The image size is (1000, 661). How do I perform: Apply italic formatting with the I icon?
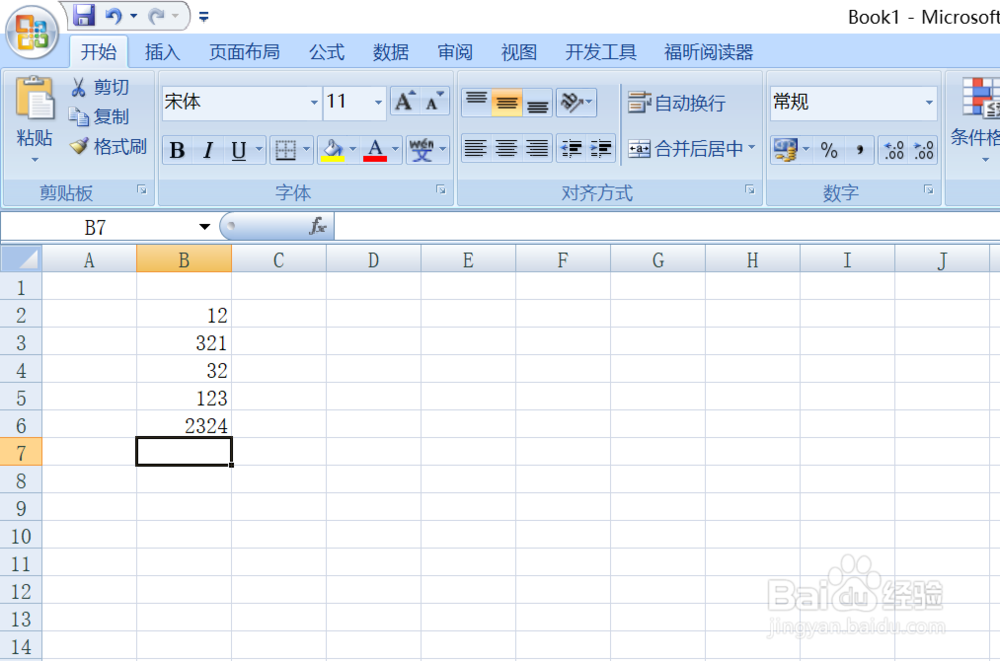pyautogui.click(x=210, y=149)
